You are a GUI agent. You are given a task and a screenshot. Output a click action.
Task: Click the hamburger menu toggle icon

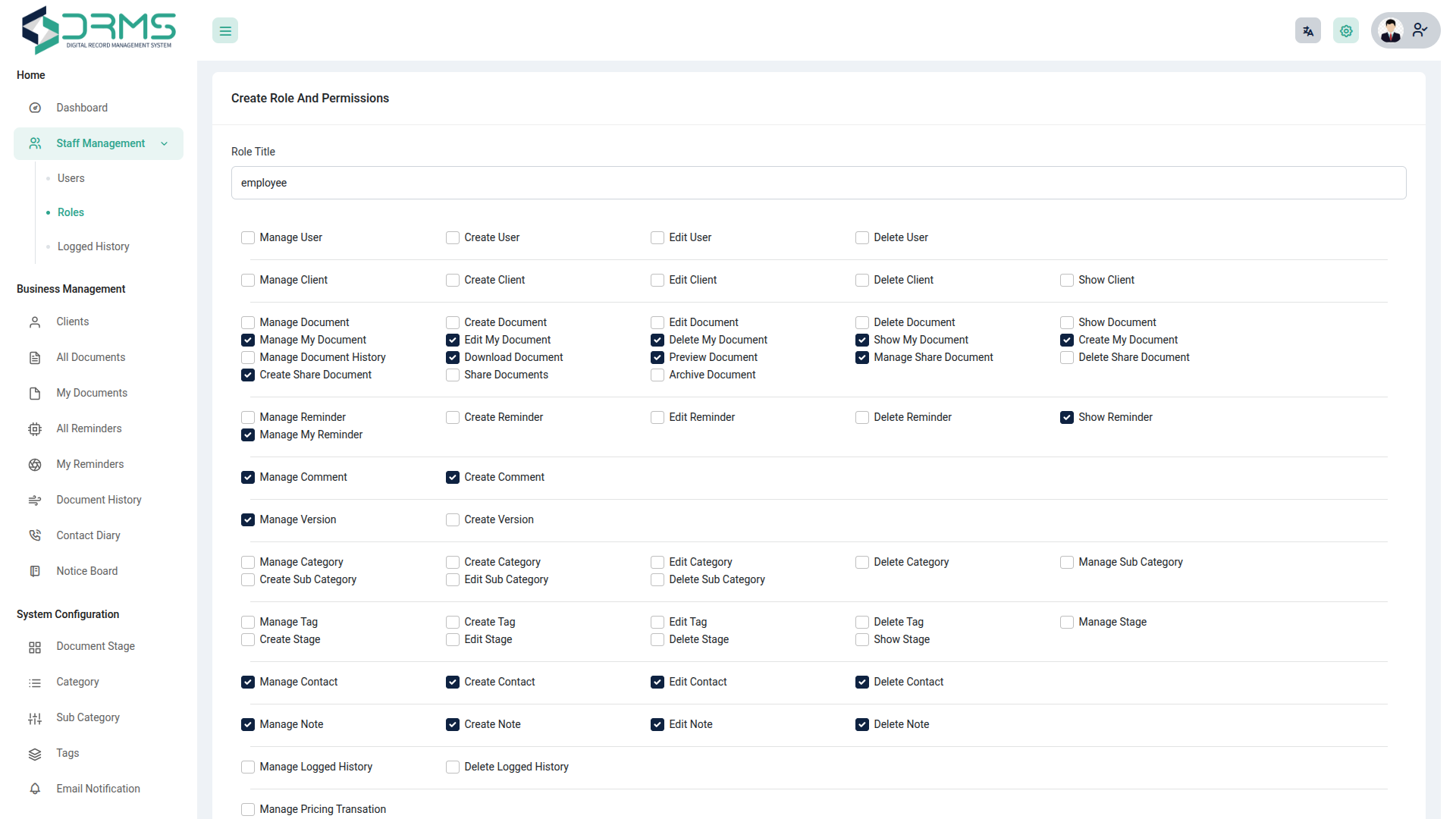point(225,31)
